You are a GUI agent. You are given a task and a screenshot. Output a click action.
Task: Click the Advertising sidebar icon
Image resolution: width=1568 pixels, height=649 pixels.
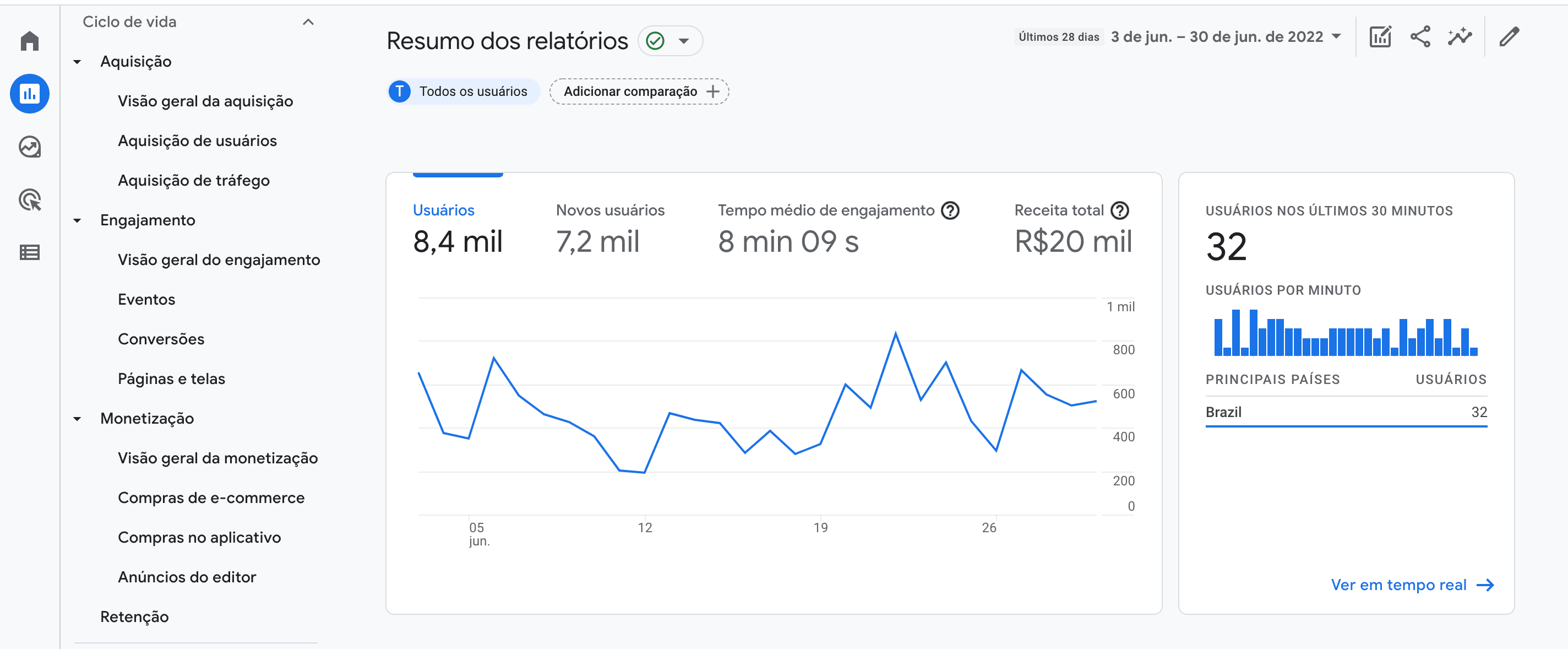[29, 199]
